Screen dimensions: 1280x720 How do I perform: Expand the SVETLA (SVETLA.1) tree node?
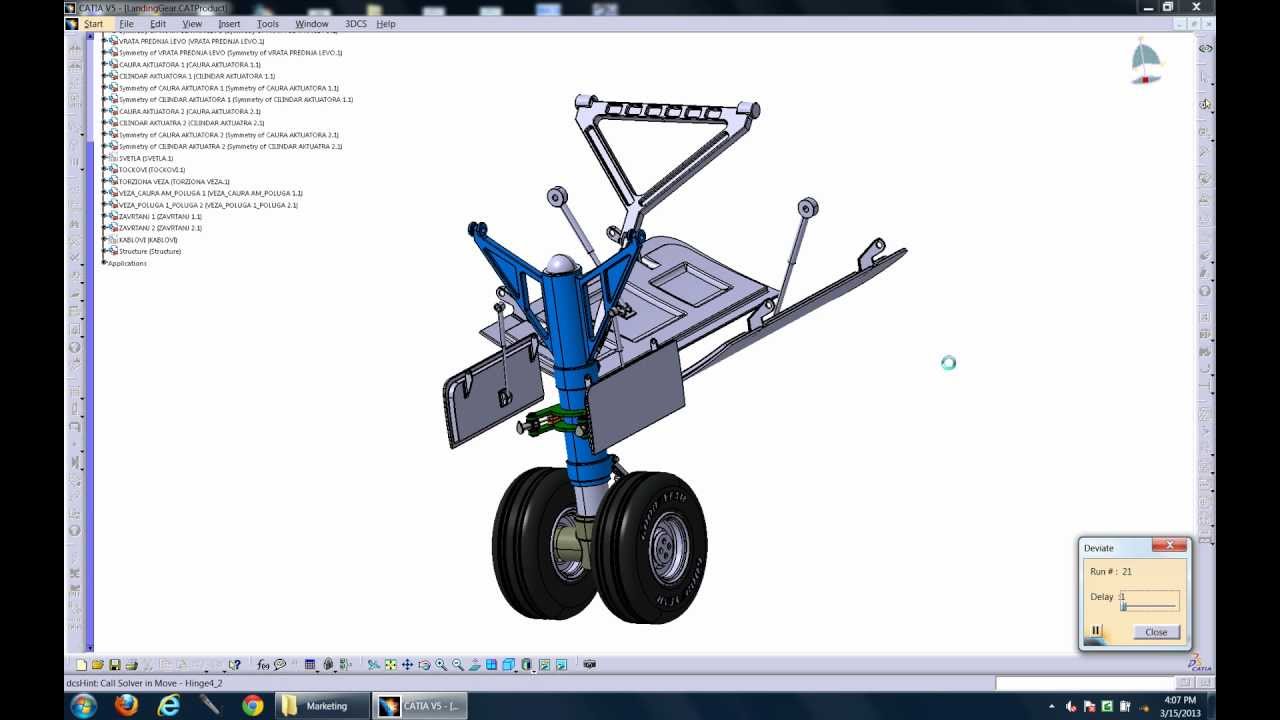pyautogui.click(x=104, y=158)
